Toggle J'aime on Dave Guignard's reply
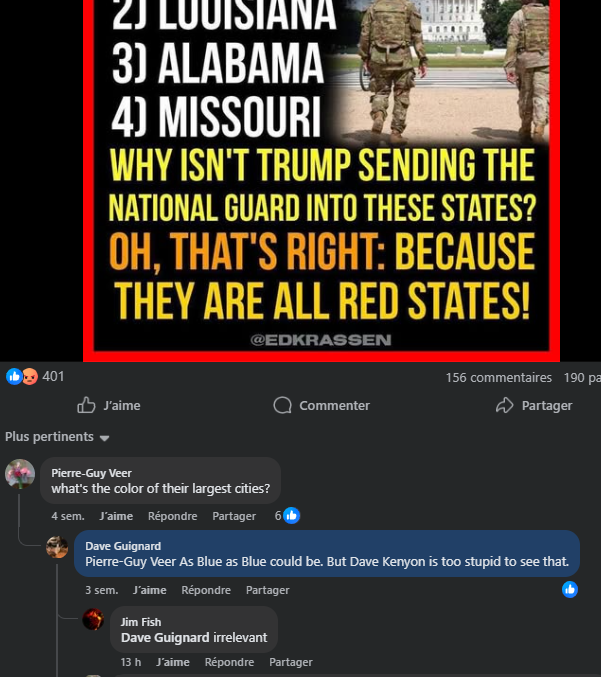 point(149,590)
